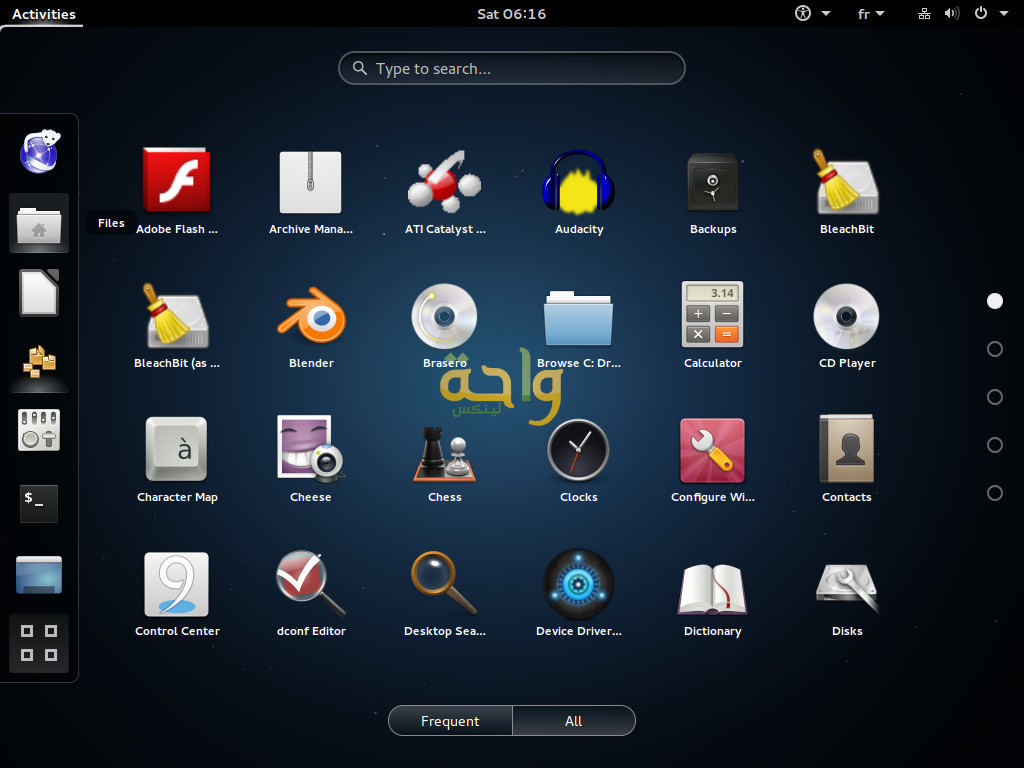Open Files from the dash
Screen dimensions: 1024x768
click(39, 223)
